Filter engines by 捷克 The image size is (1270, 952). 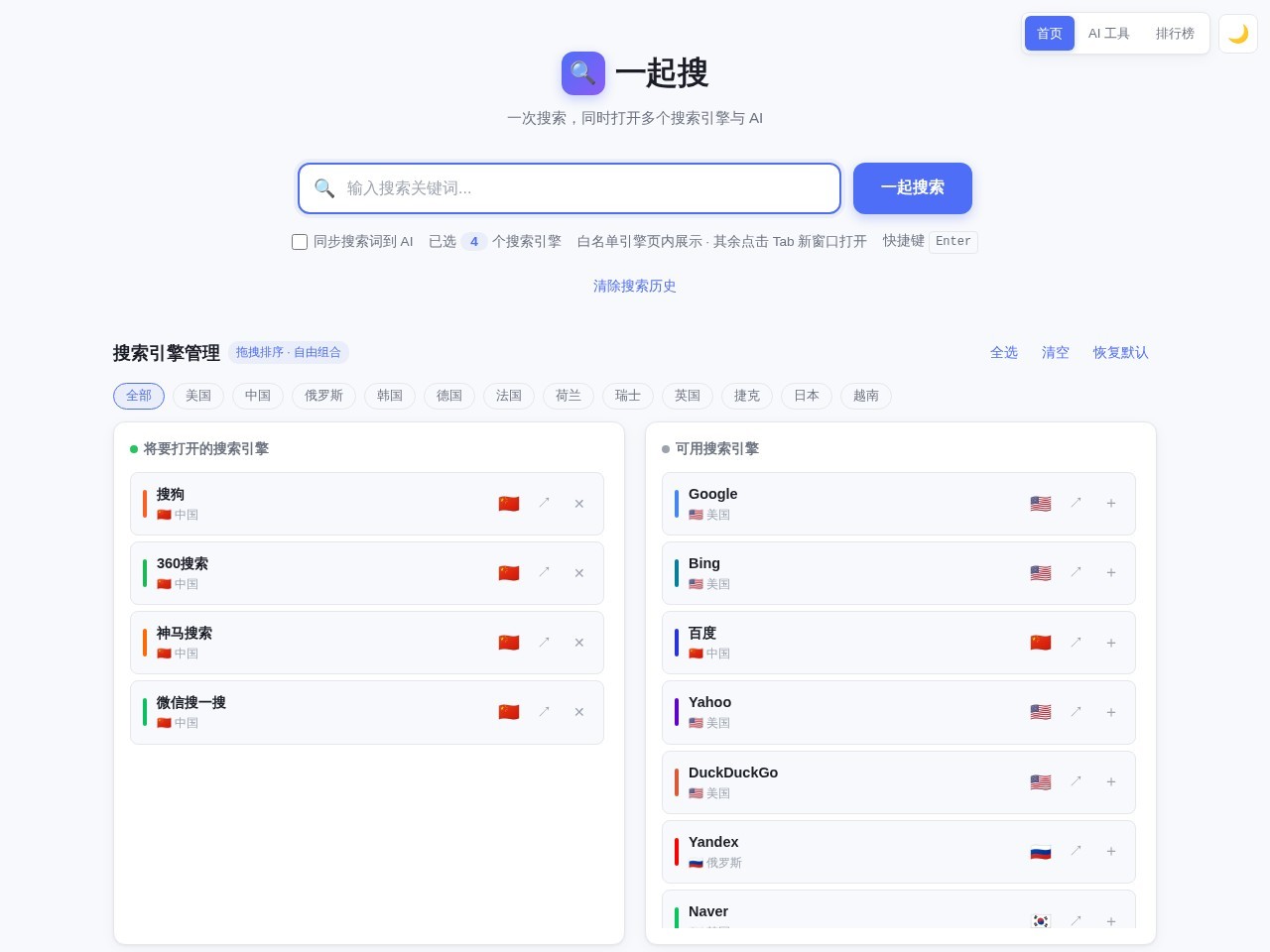point(747,396)
